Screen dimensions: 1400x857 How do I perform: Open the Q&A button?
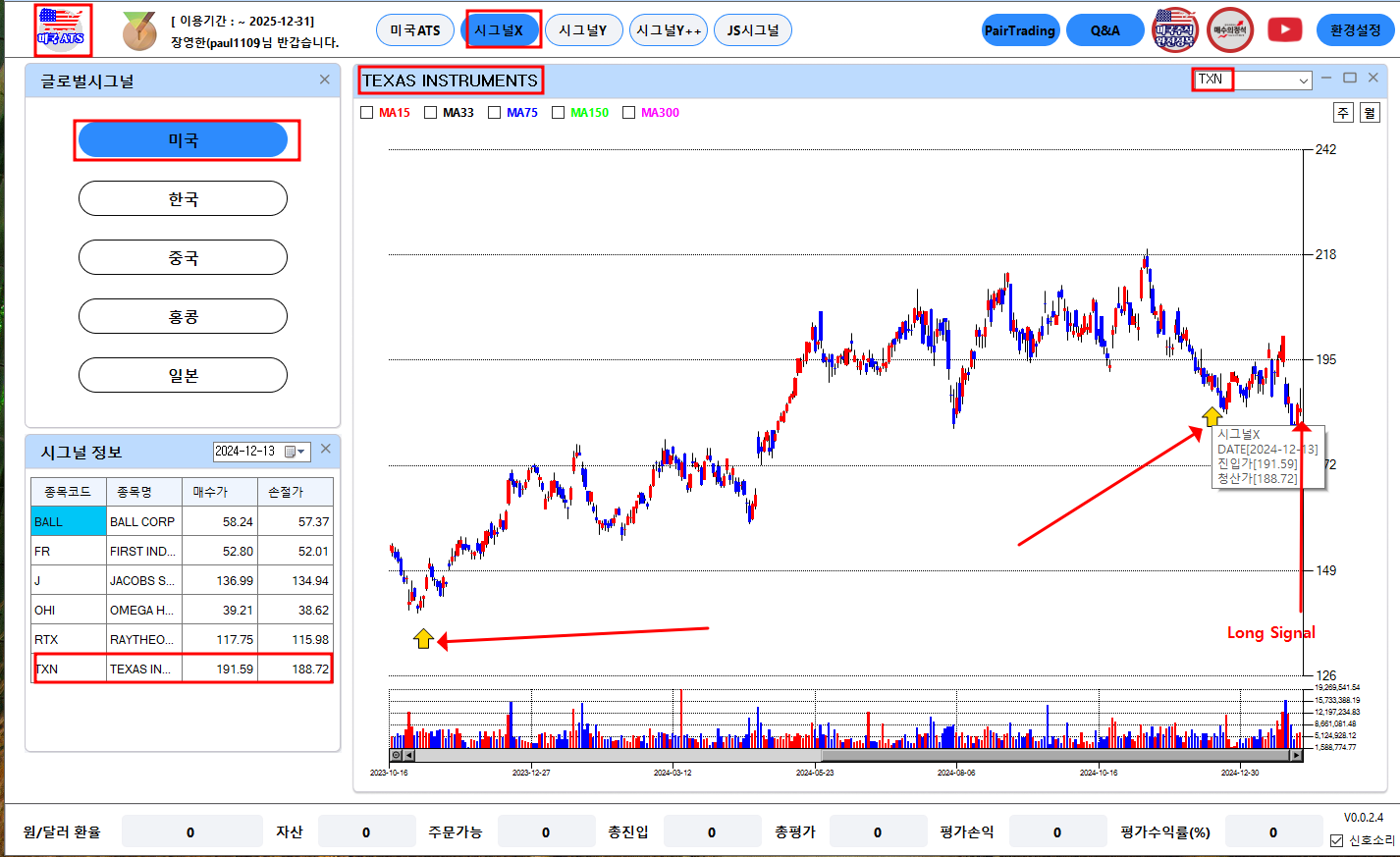point(1105,30)
